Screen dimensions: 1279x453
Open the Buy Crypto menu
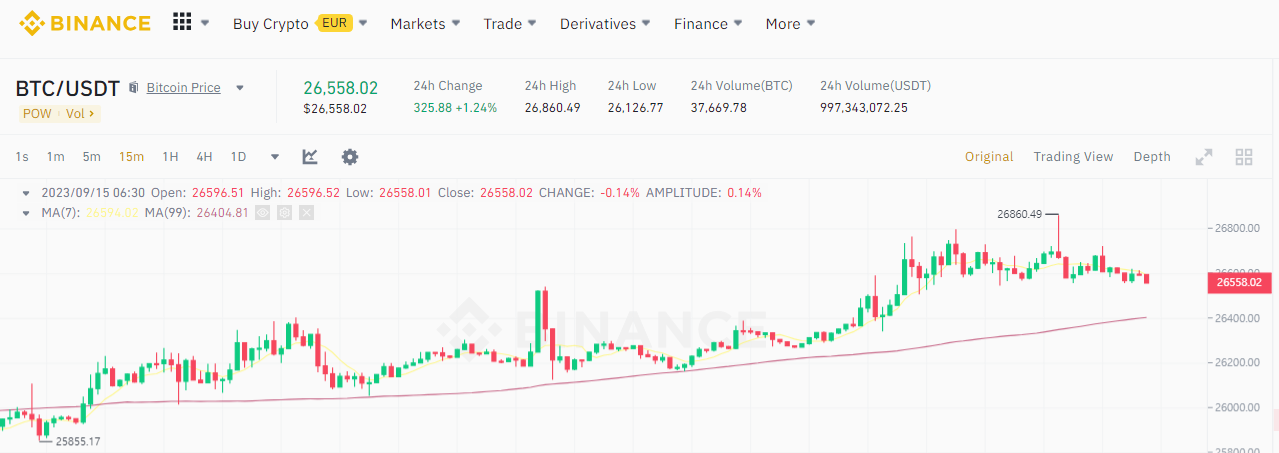pyautogui.click(x=270, y=23)
